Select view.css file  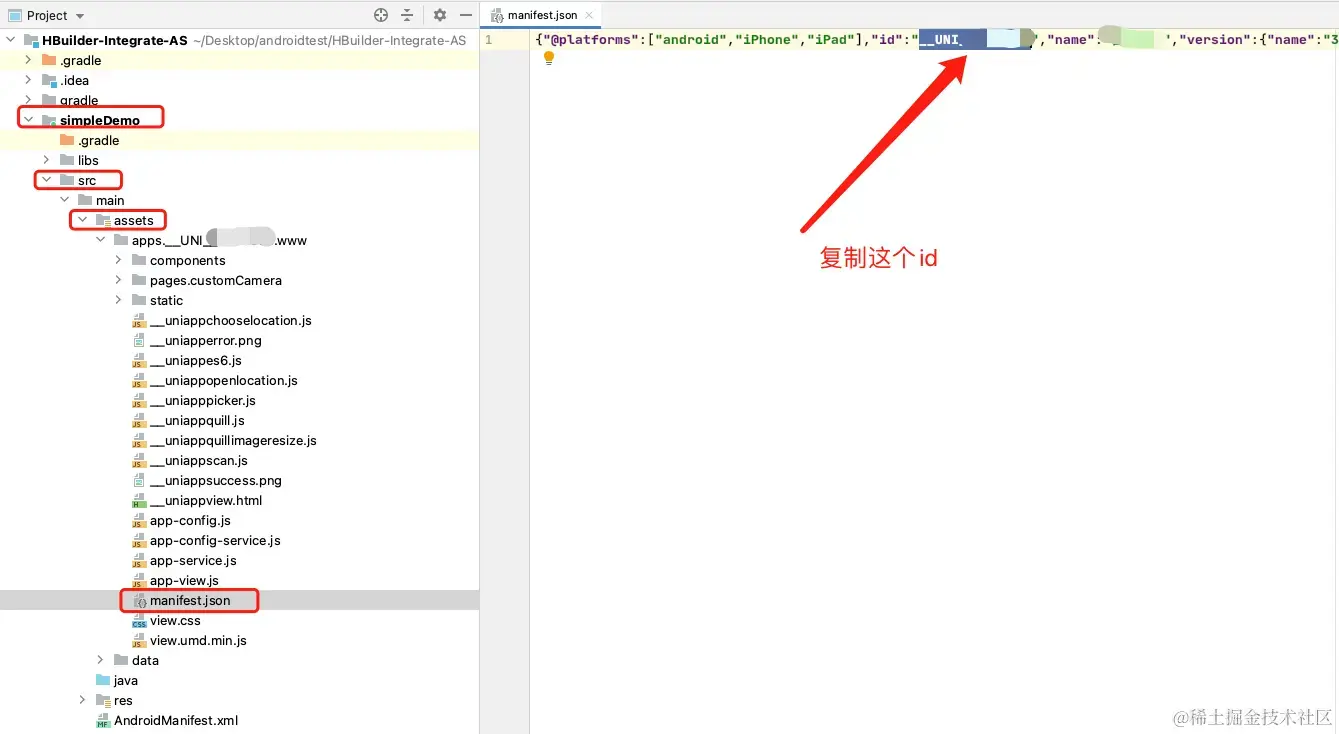tap(175, 620)
